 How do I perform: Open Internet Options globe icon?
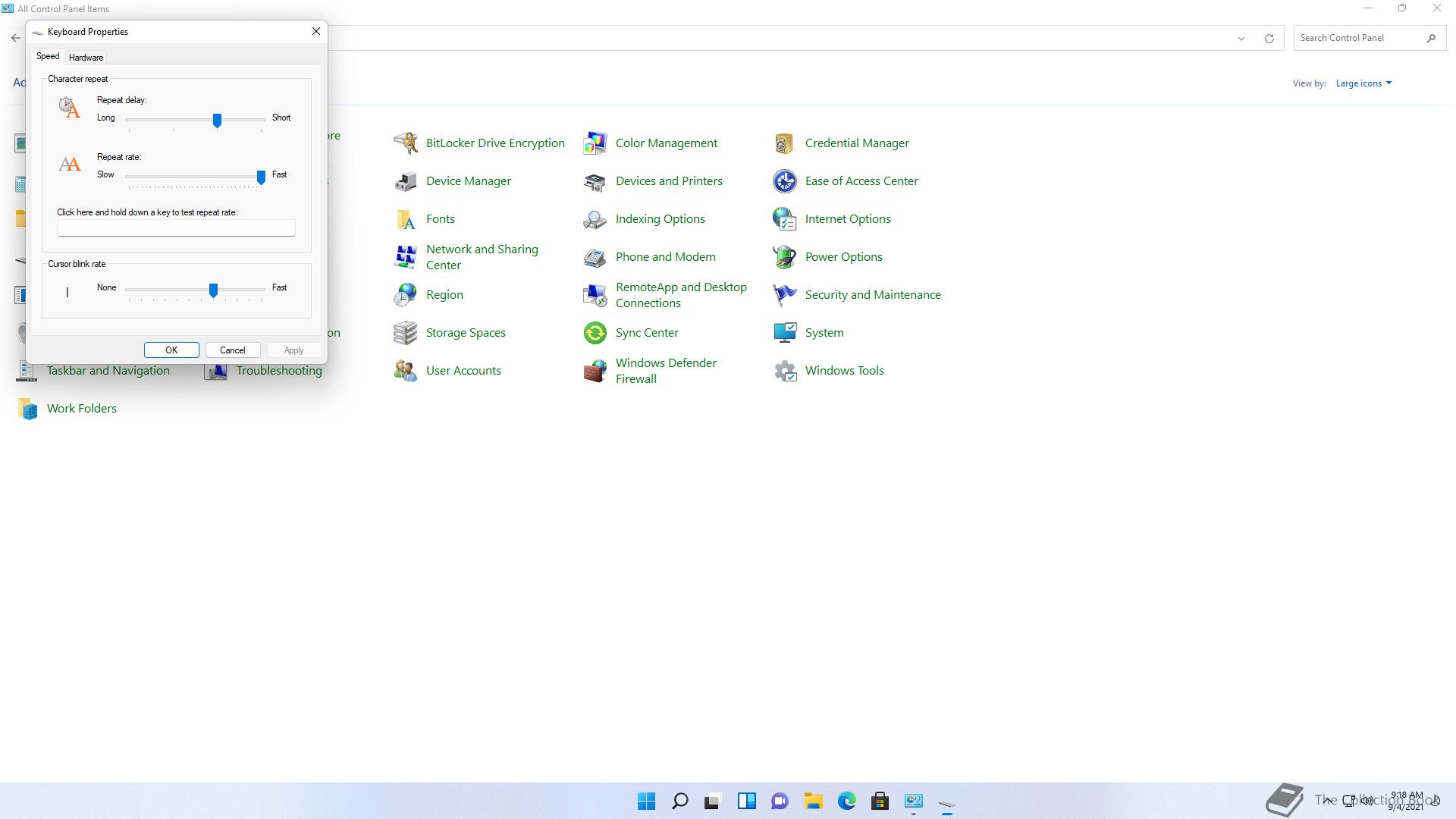pyautogui.click(x=785, y=218)
